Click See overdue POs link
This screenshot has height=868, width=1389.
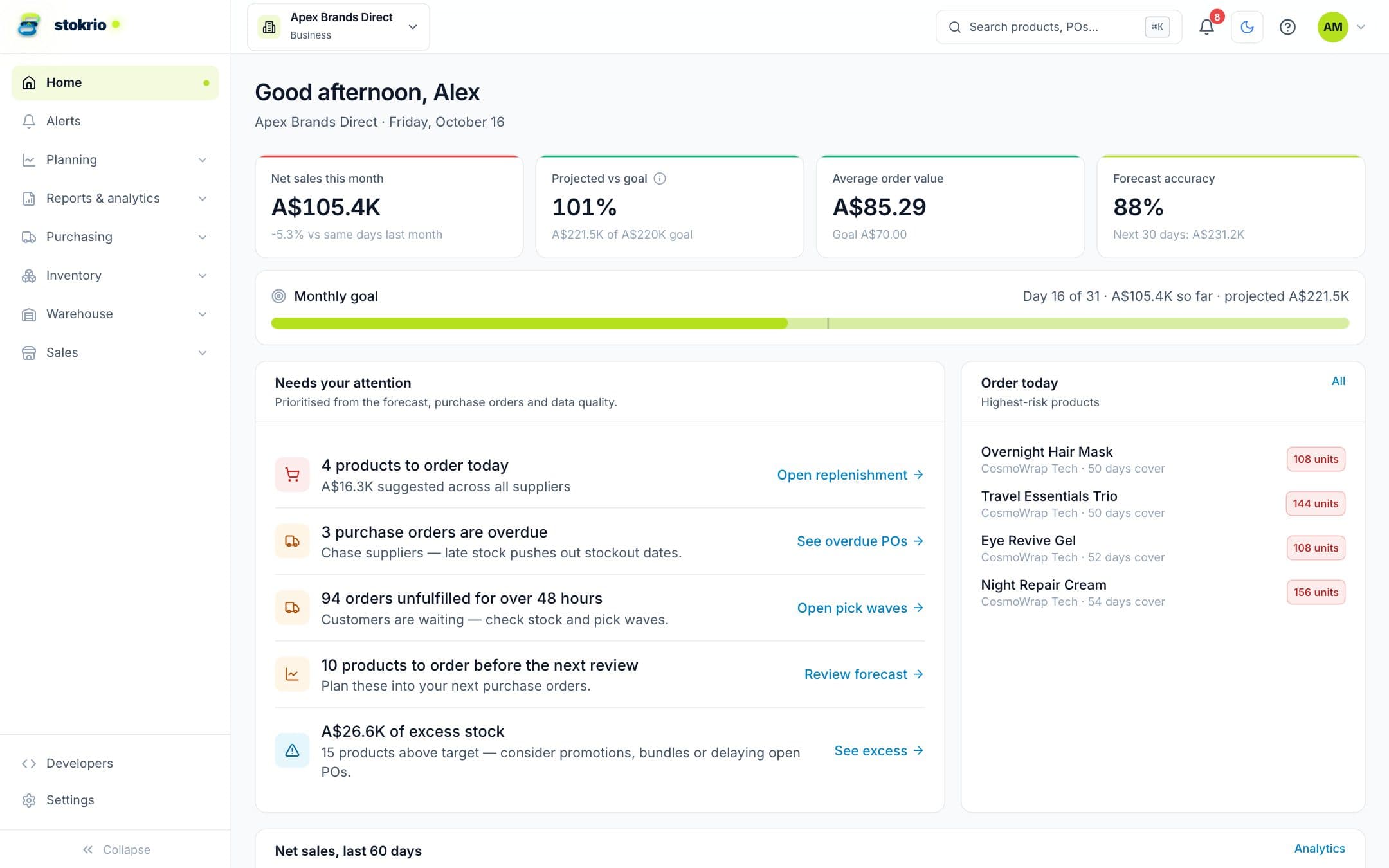click(x=860, y=541)
